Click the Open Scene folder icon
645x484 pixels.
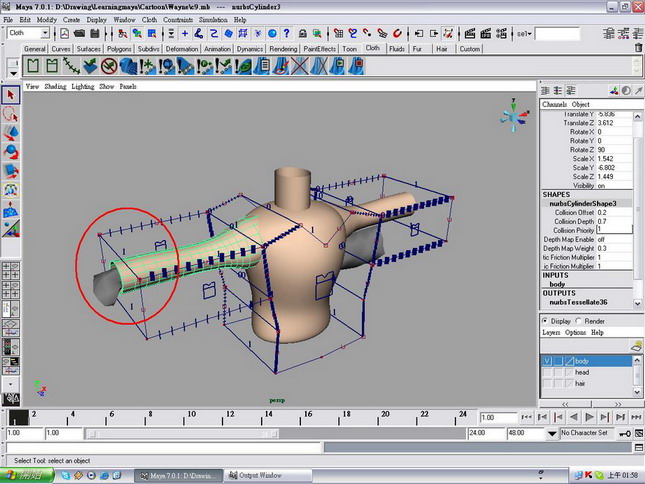[79, 34]
